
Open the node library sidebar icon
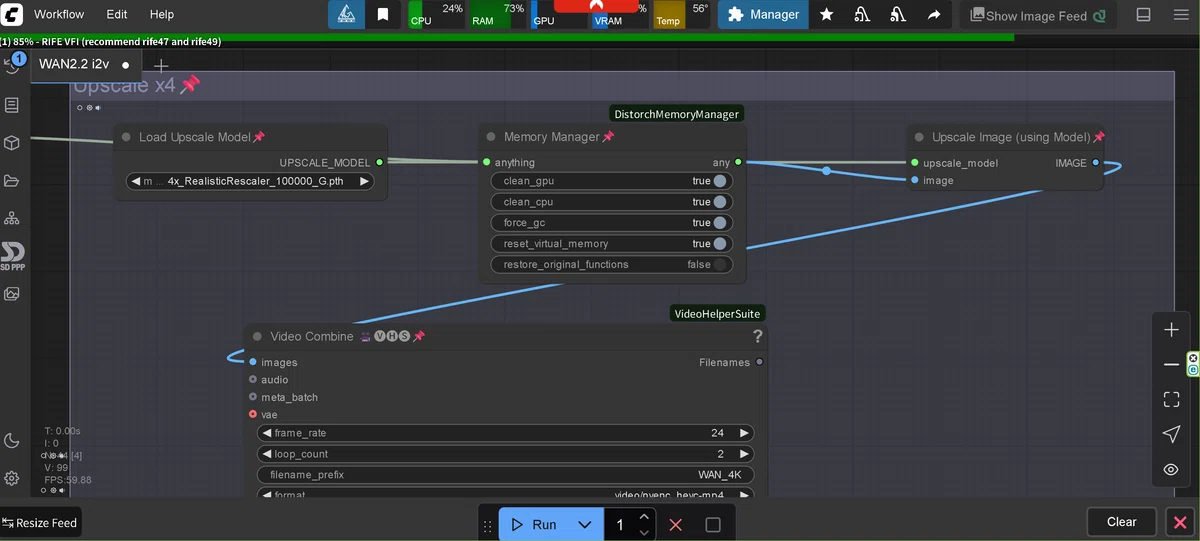[12, 105]
